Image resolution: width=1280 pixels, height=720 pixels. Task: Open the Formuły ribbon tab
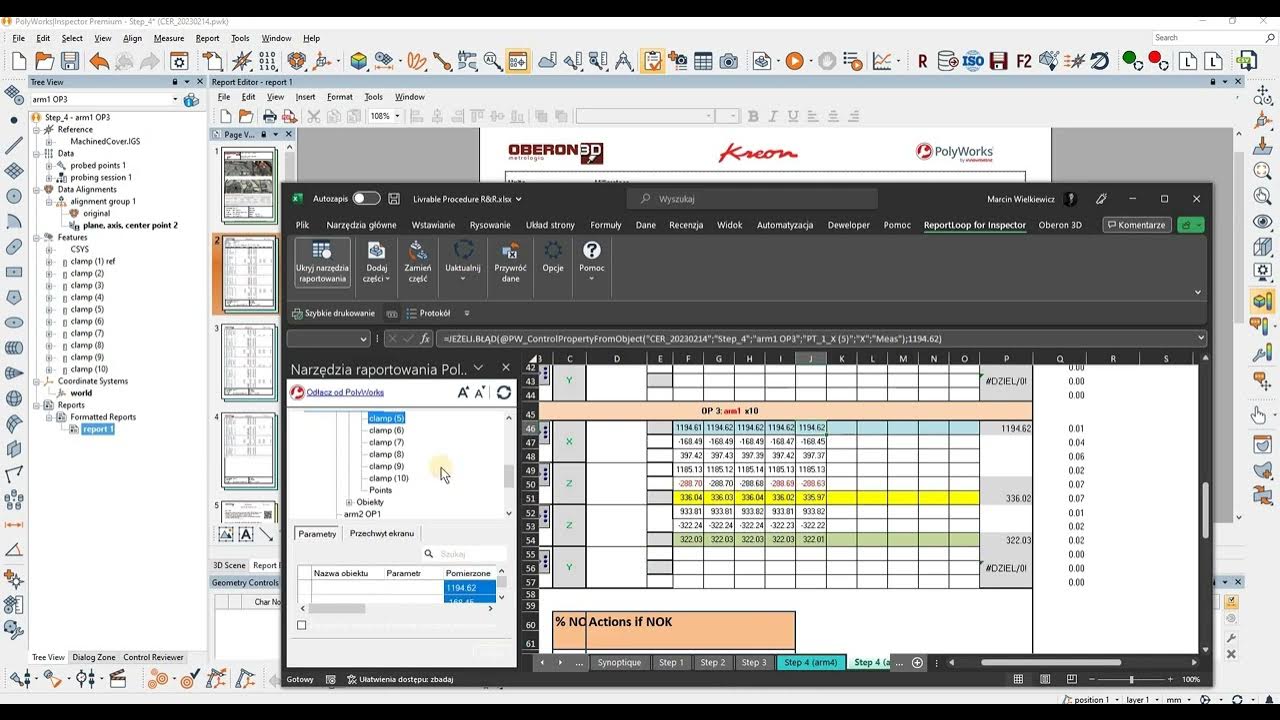click(606, 225)
